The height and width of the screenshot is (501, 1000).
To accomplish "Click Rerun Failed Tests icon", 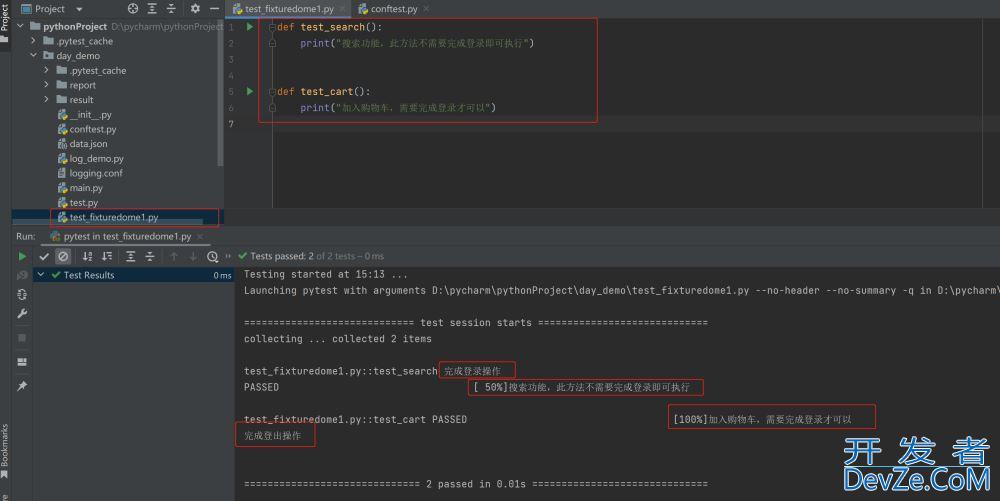I will pos(22,275).
